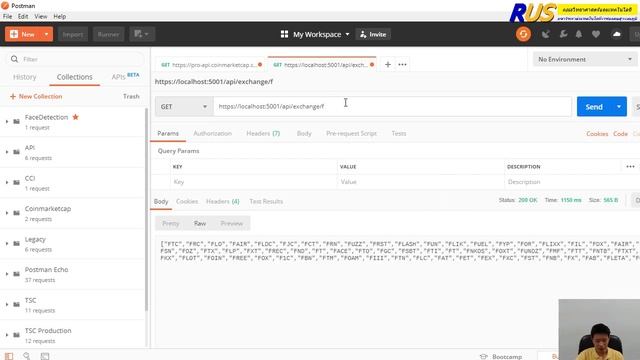
Task: Click the heart icon in header
Action: (x=596, y=34)
